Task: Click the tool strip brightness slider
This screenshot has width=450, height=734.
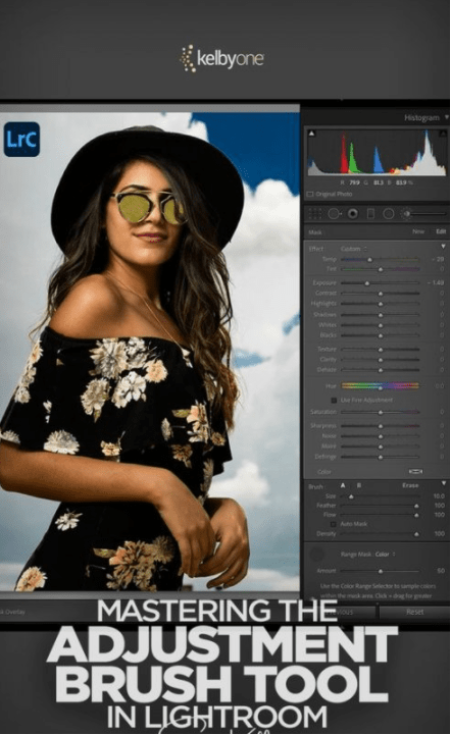Action: [427, 214]
